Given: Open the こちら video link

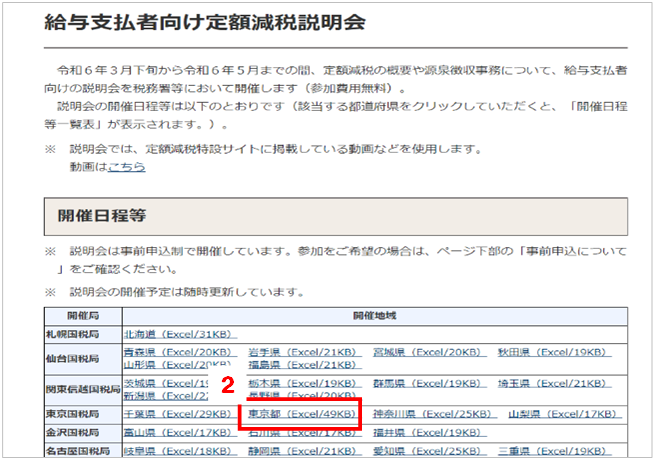Looking at the screenshot, I should click(x=126, y=167).
